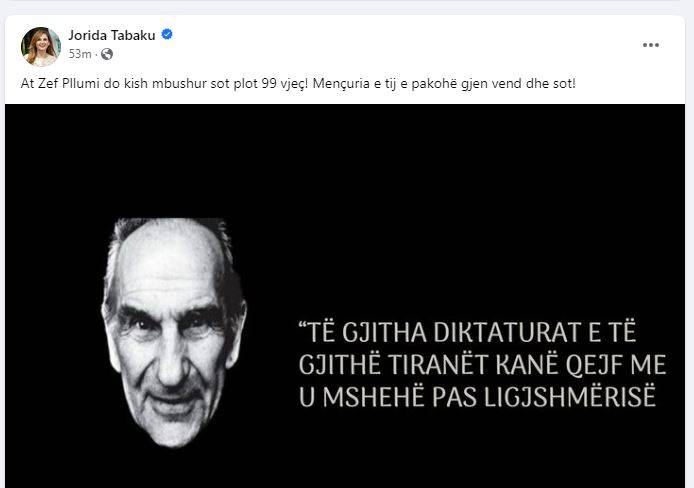Click the opening quotation mark in the image
The image size is (694, 488).
pos(302,327)
